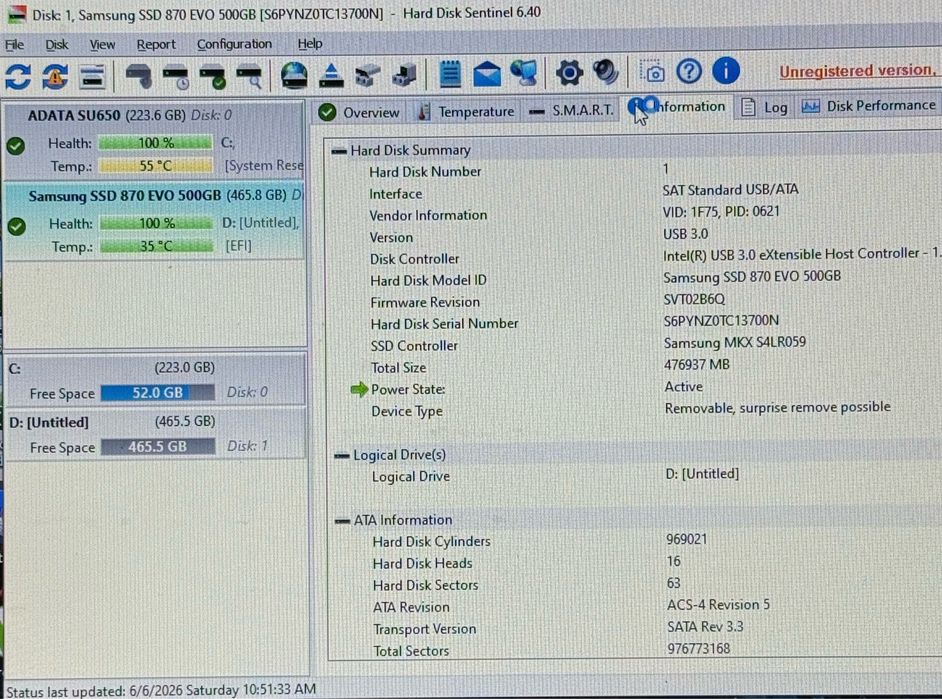
Task: Switch to the S.M.A.R.T. tab
Action: click(572, 110)
